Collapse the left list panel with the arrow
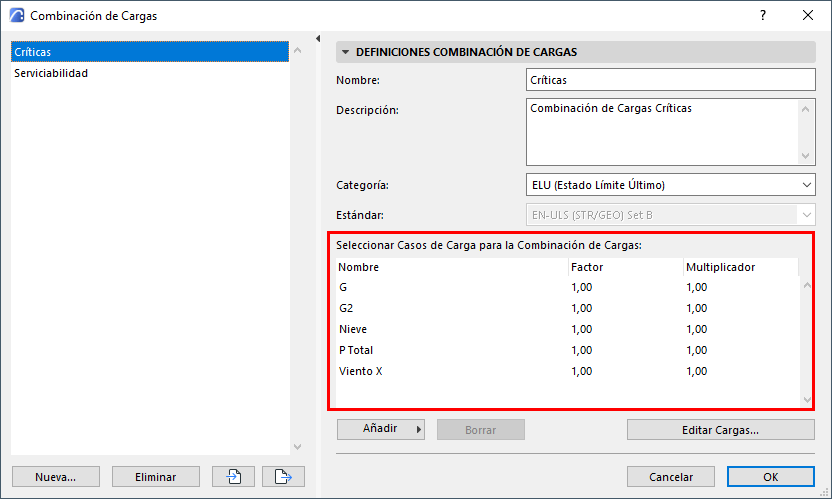This screenshot has width=832, height=499. pos(318,38)
